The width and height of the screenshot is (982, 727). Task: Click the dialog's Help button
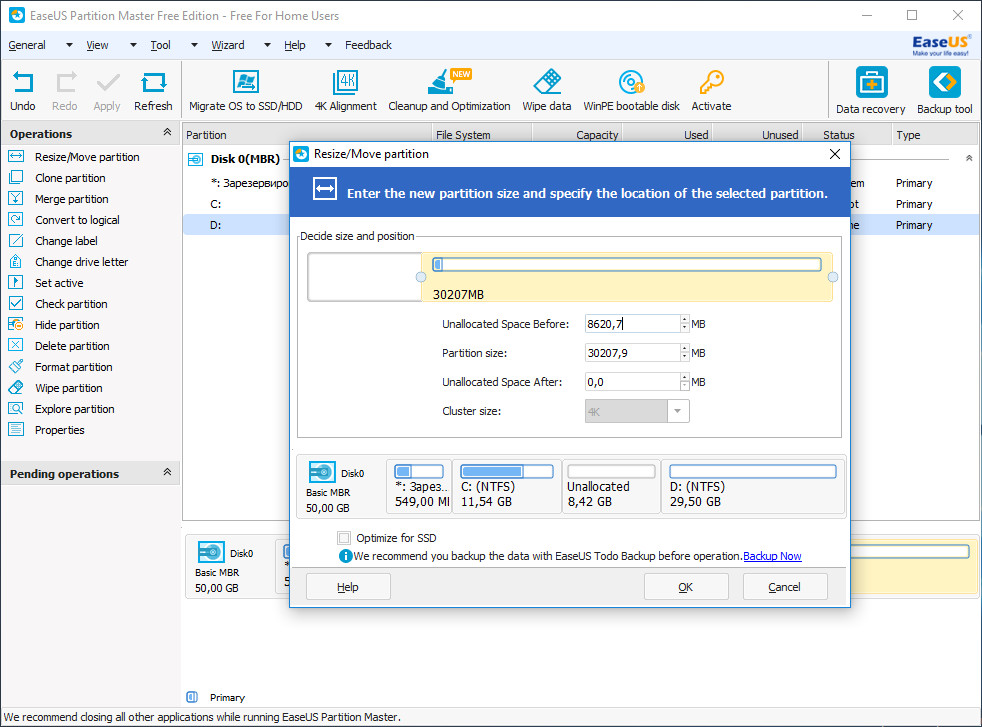[x=348, y=587]
